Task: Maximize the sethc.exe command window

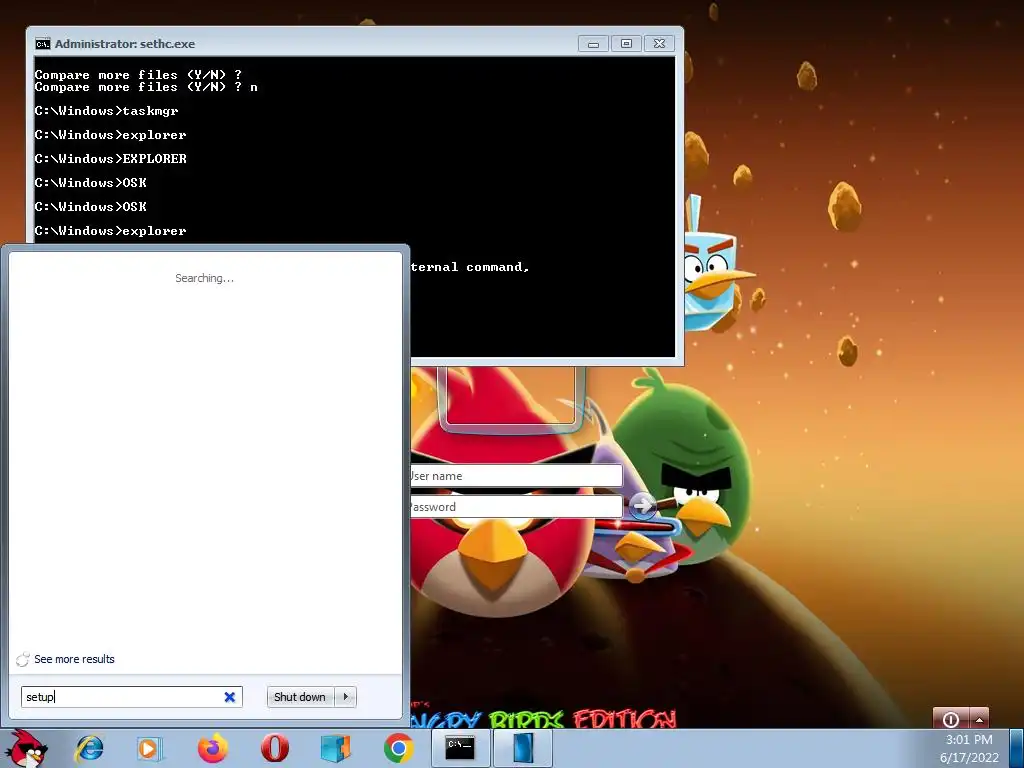Action: [x=626, y=44]
